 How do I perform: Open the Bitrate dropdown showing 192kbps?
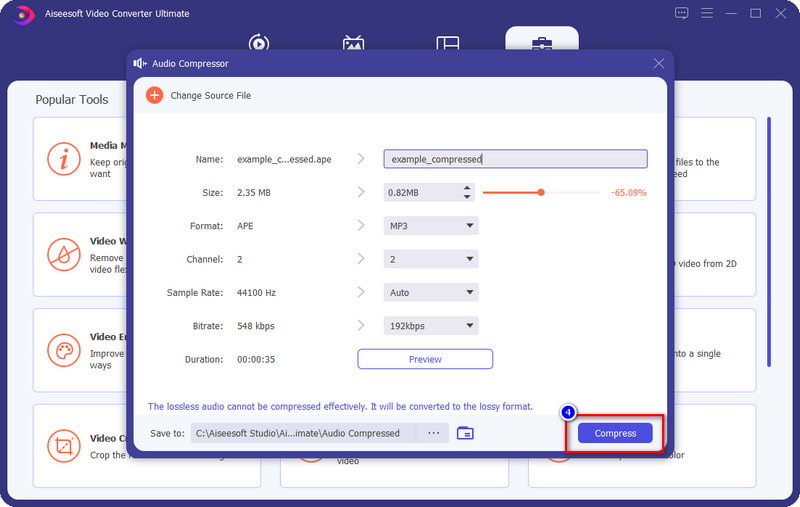pos(431,326)
